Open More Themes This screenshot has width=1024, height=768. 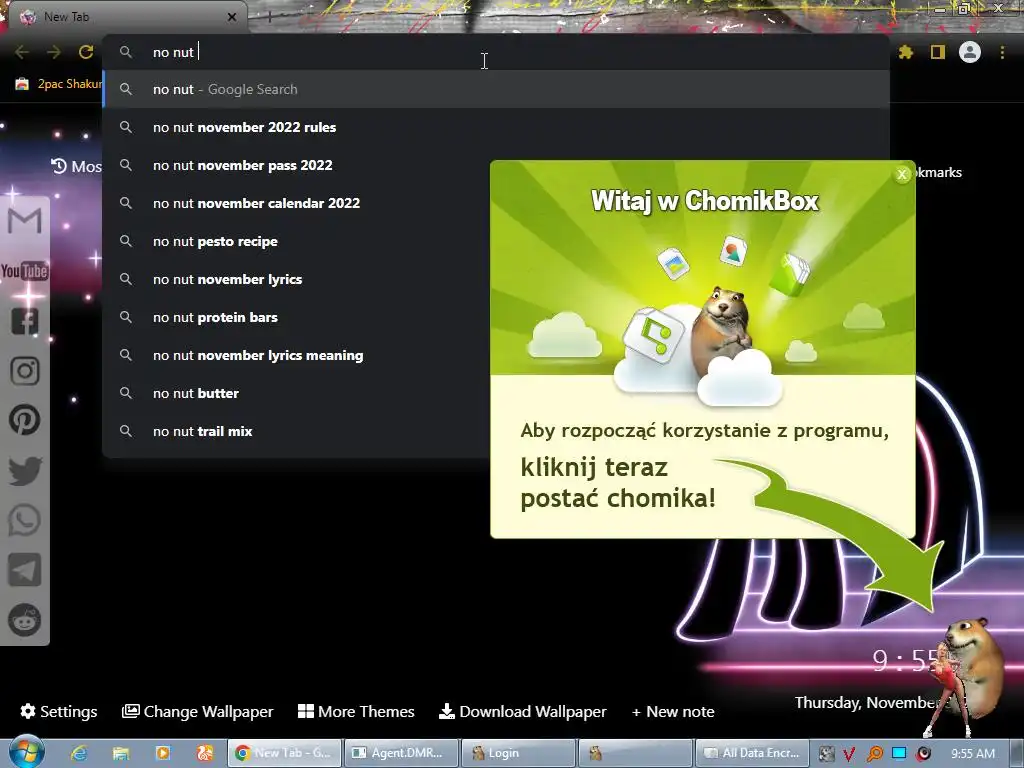(x=356, y=711)
